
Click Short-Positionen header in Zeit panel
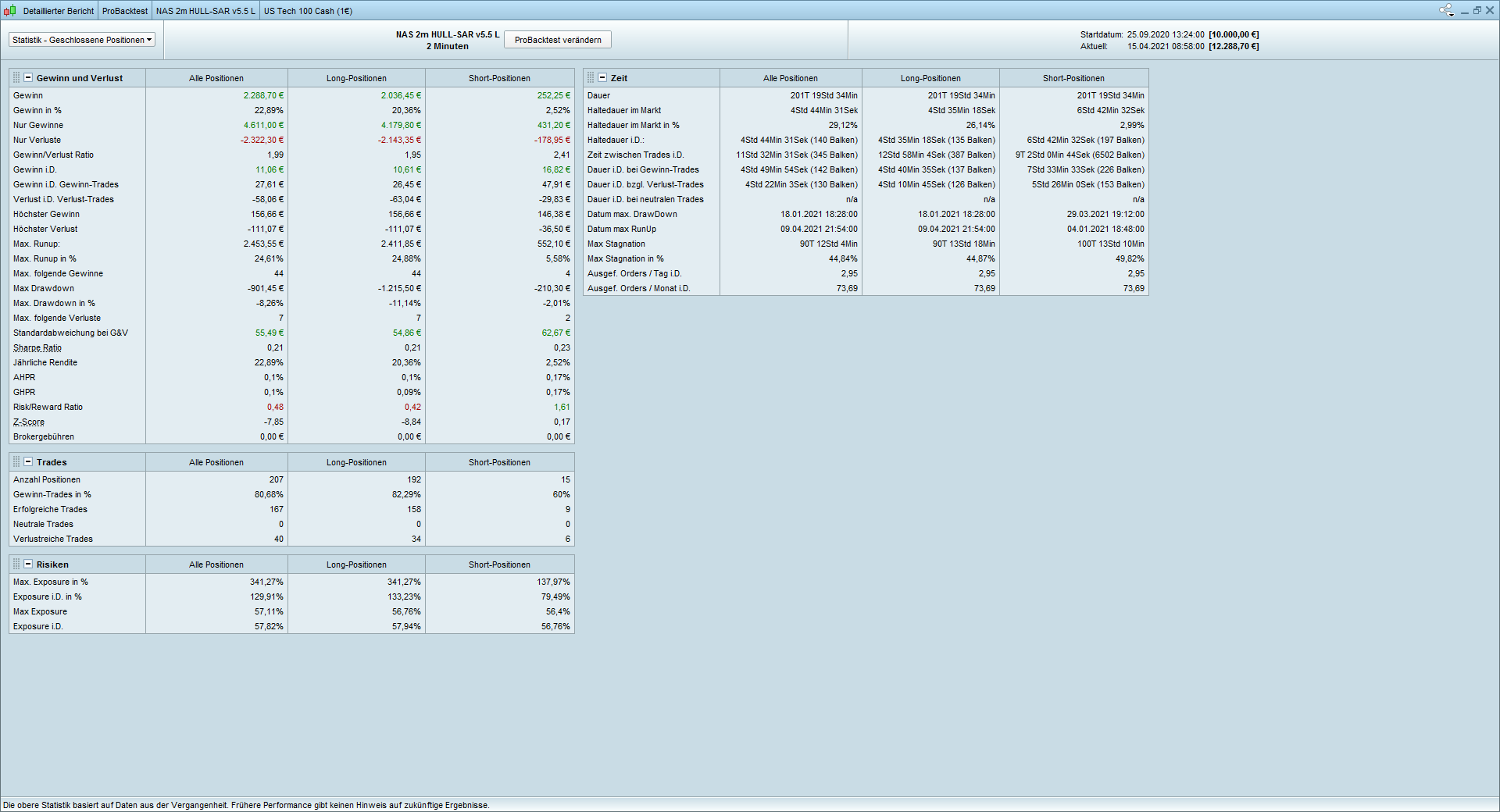click(x=1073, y=78)
